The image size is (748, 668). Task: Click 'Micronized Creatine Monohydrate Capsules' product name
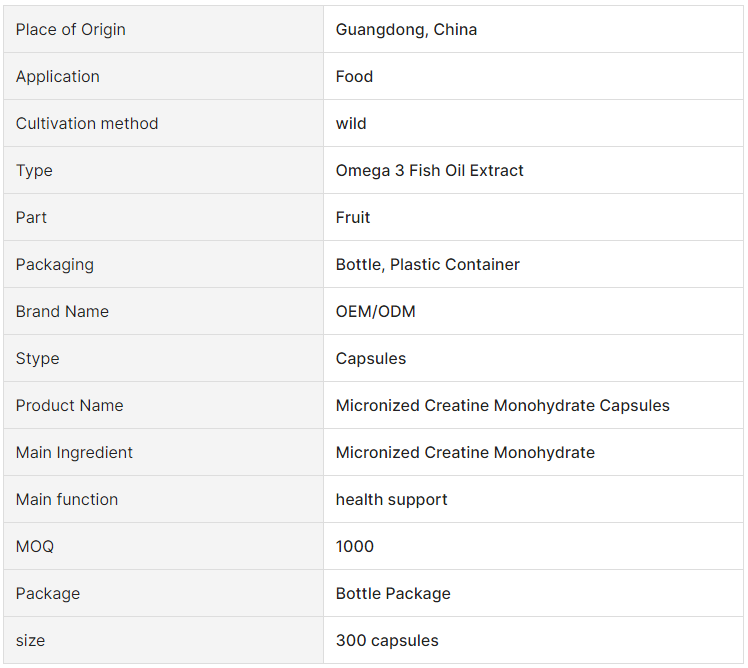(x=502, y=405)
